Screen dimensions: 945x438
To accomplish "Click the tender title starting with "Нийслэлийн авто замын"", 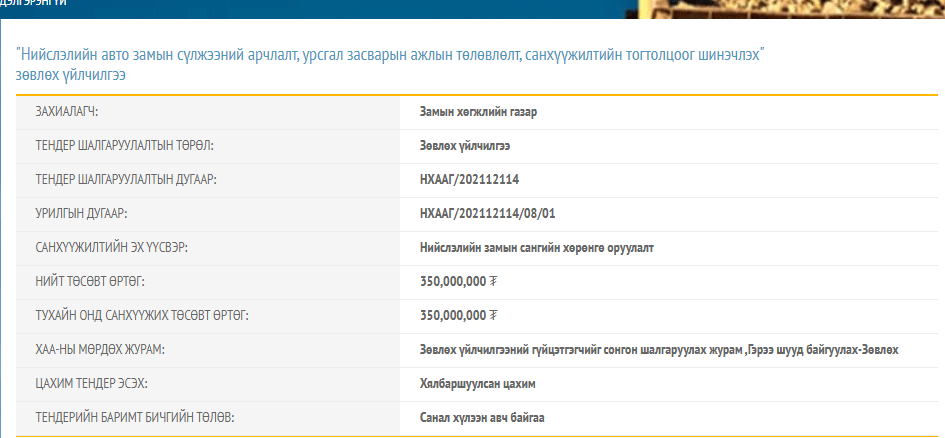I will click(x=389, y=54).
